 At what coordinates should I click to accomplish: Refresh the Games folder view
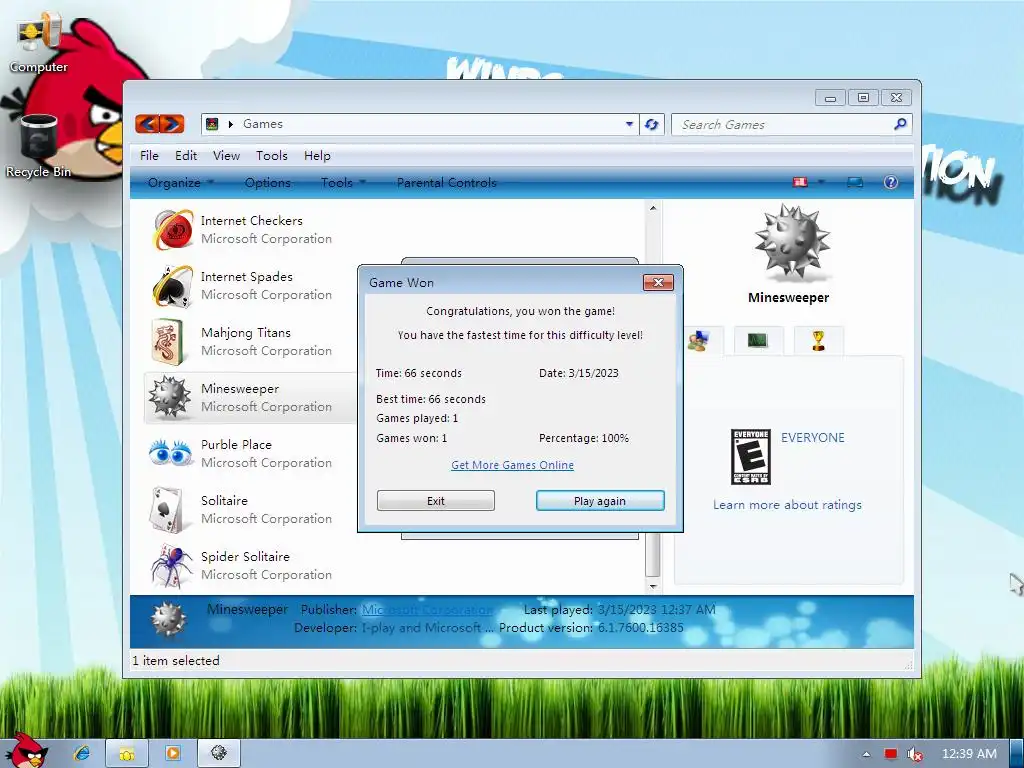pos(652,124)
